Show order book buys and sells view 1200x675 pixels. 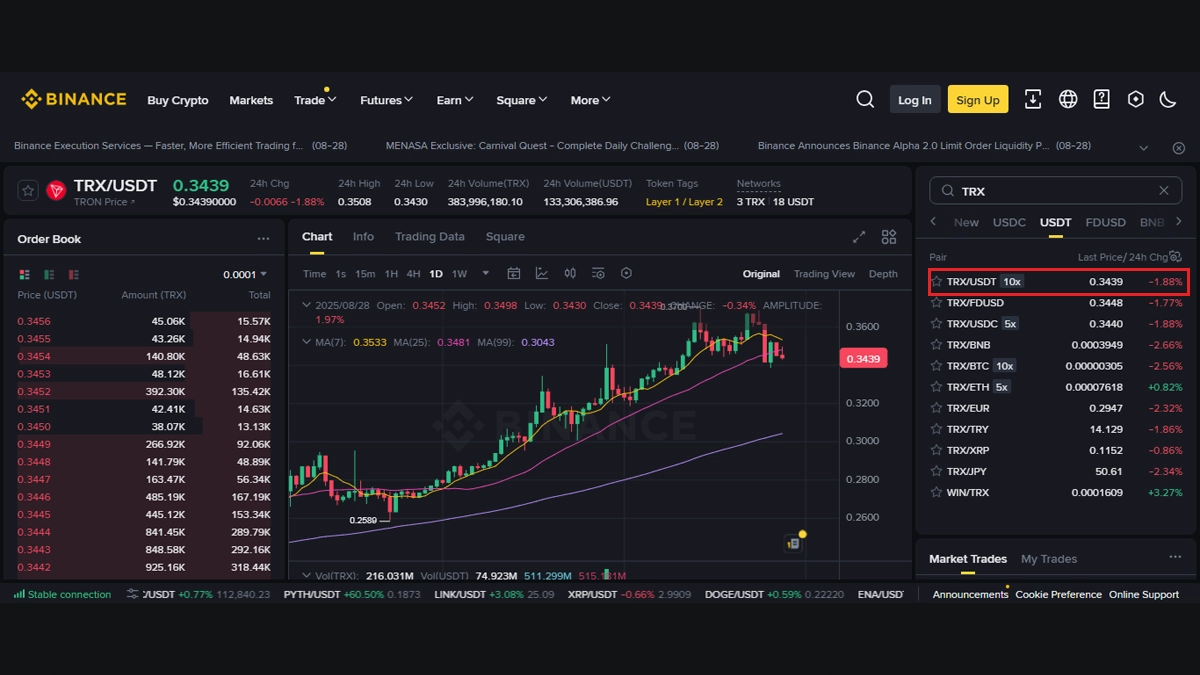click(x=24, y=274)
